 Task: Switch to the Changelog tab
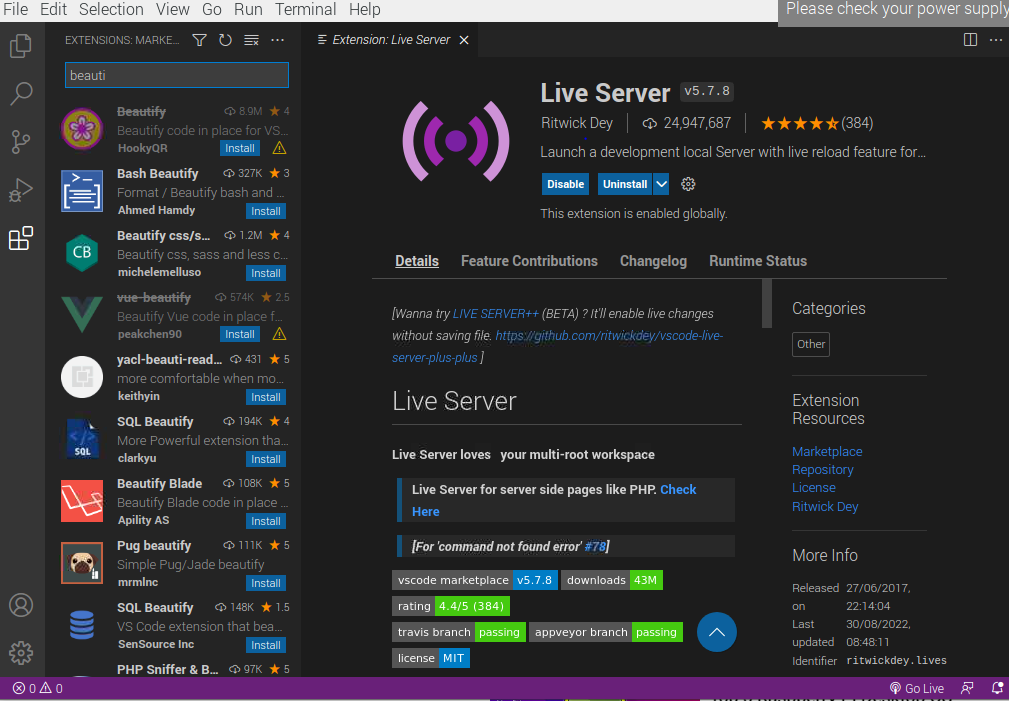[653, 261]
